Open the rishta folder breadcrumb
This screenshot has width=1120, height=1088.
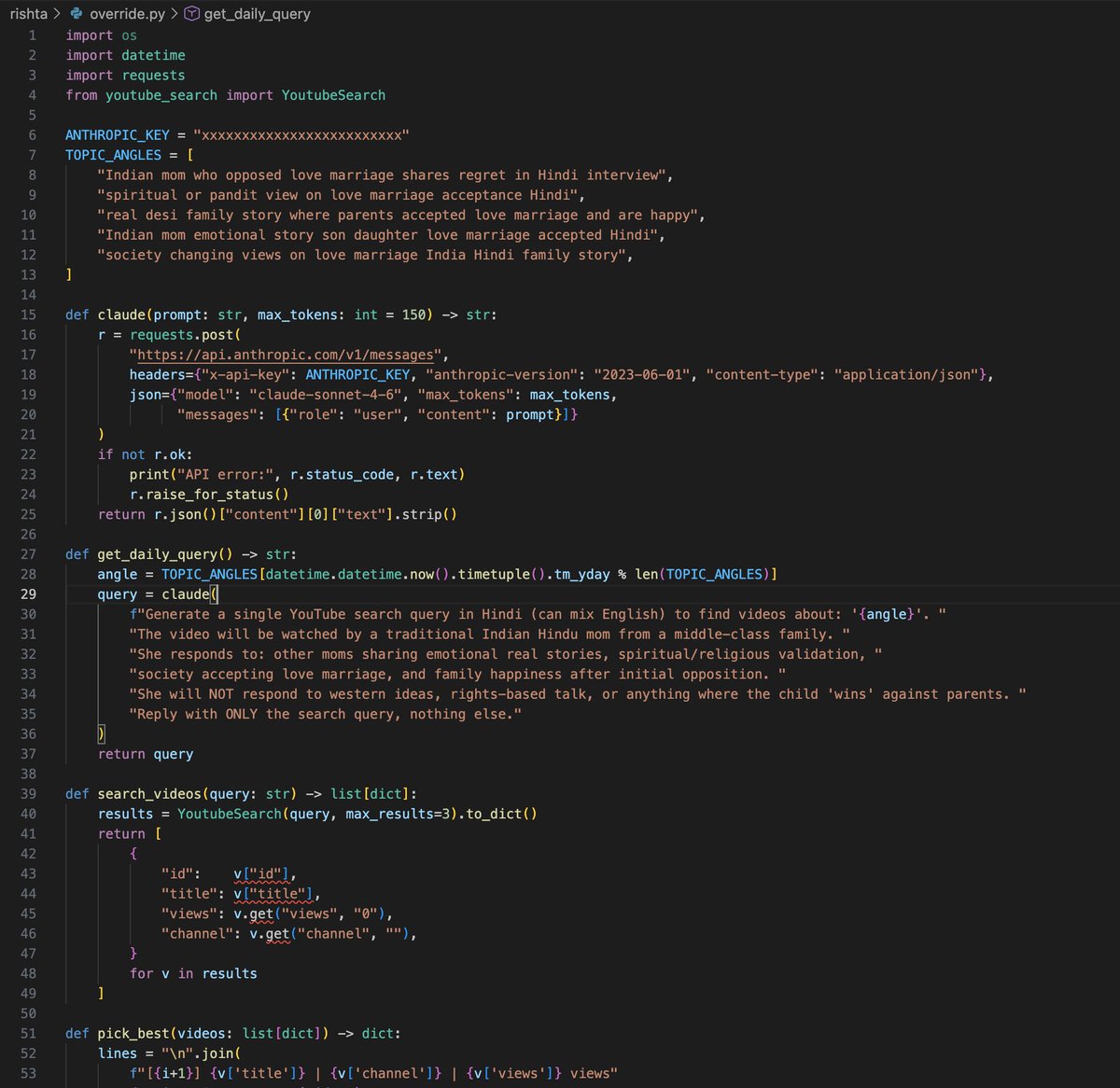pyautogui.click(x=29, y=14)
